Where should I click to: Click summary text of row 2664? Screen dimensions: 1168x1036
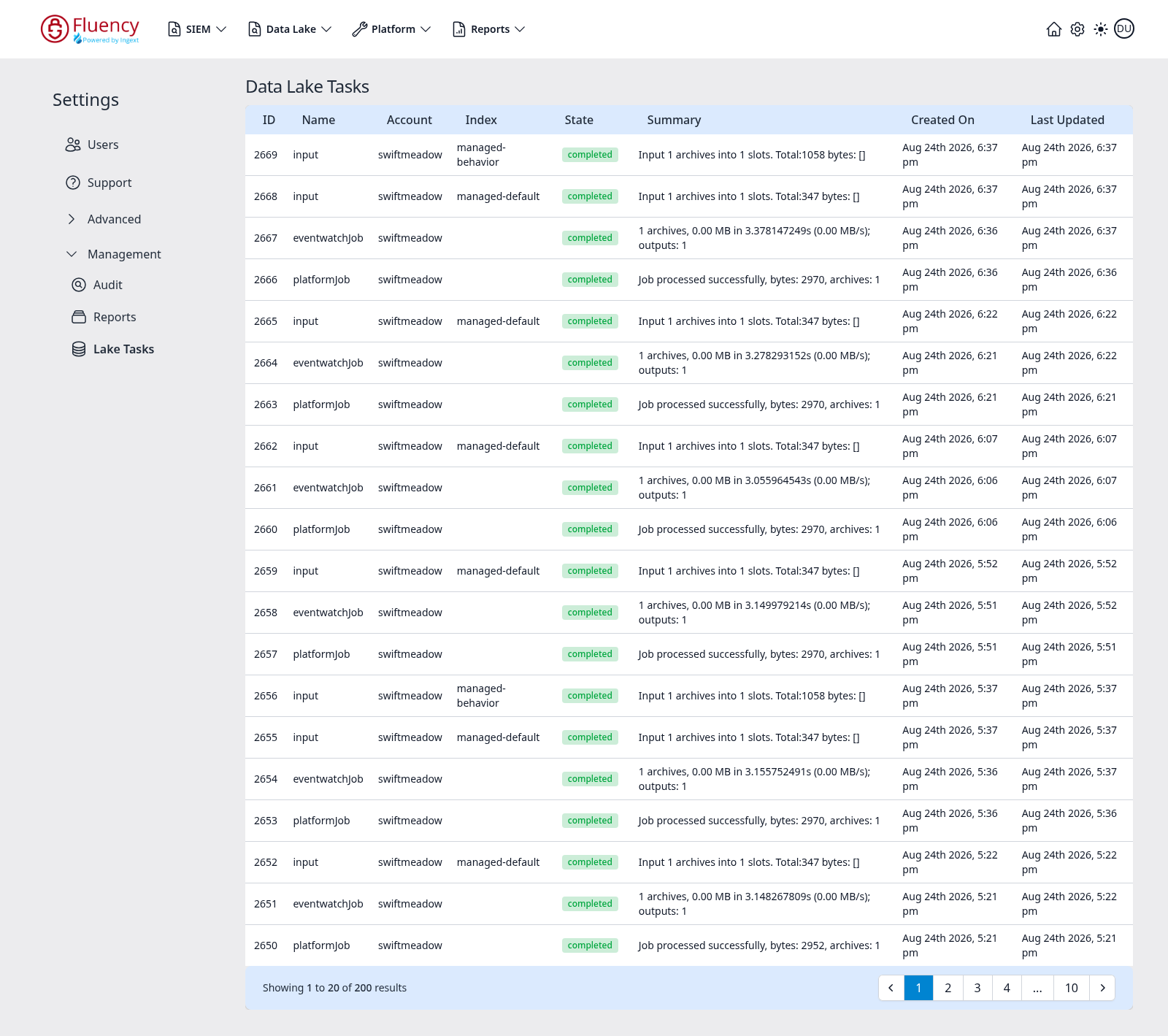pyautogui.click(x=754, y=363)
